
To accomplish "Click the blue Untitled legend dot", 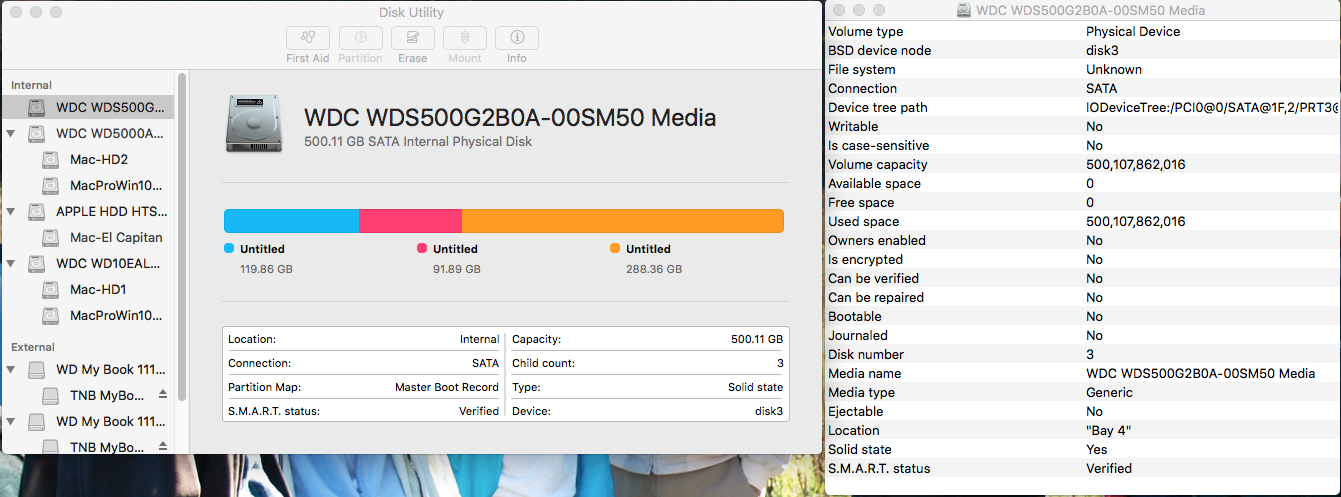I will pos(229,248).
